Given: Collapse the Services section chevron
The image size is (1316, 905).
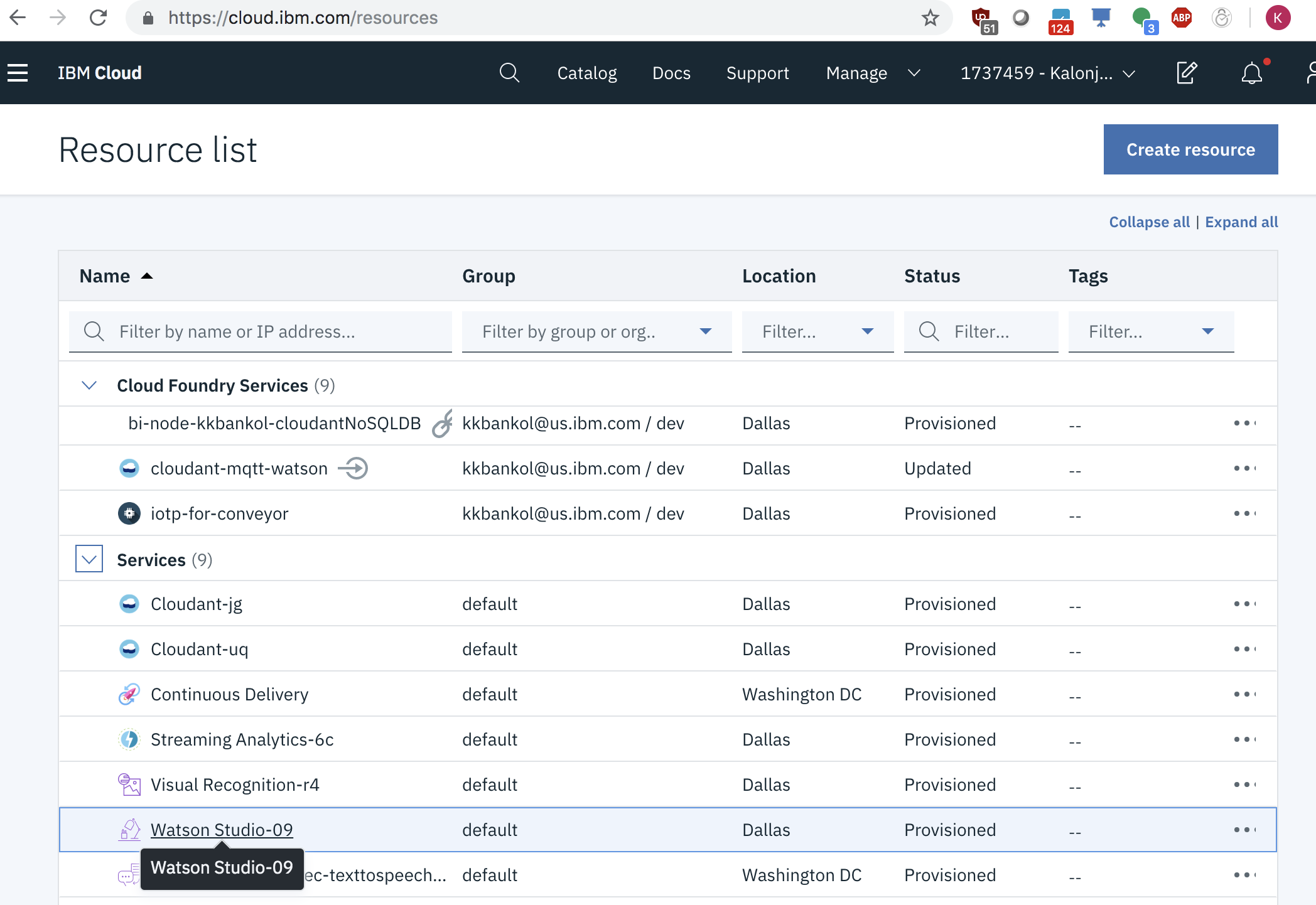Looking at the screenshot, I should click(89, 559).
